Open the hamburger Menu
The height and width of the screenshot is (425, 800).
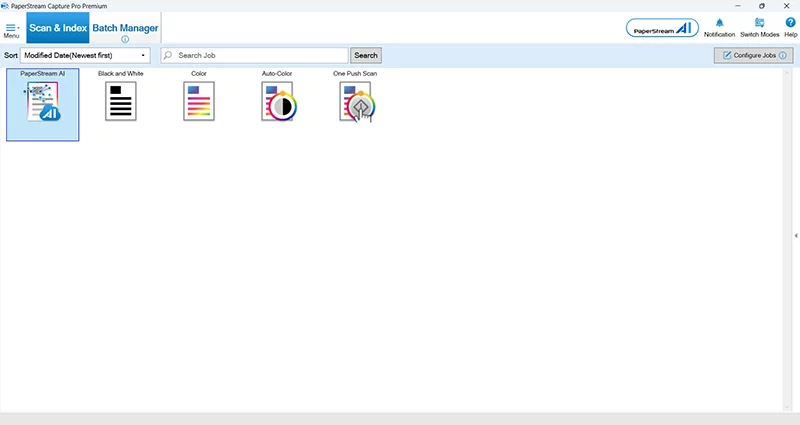pos(11,29)
